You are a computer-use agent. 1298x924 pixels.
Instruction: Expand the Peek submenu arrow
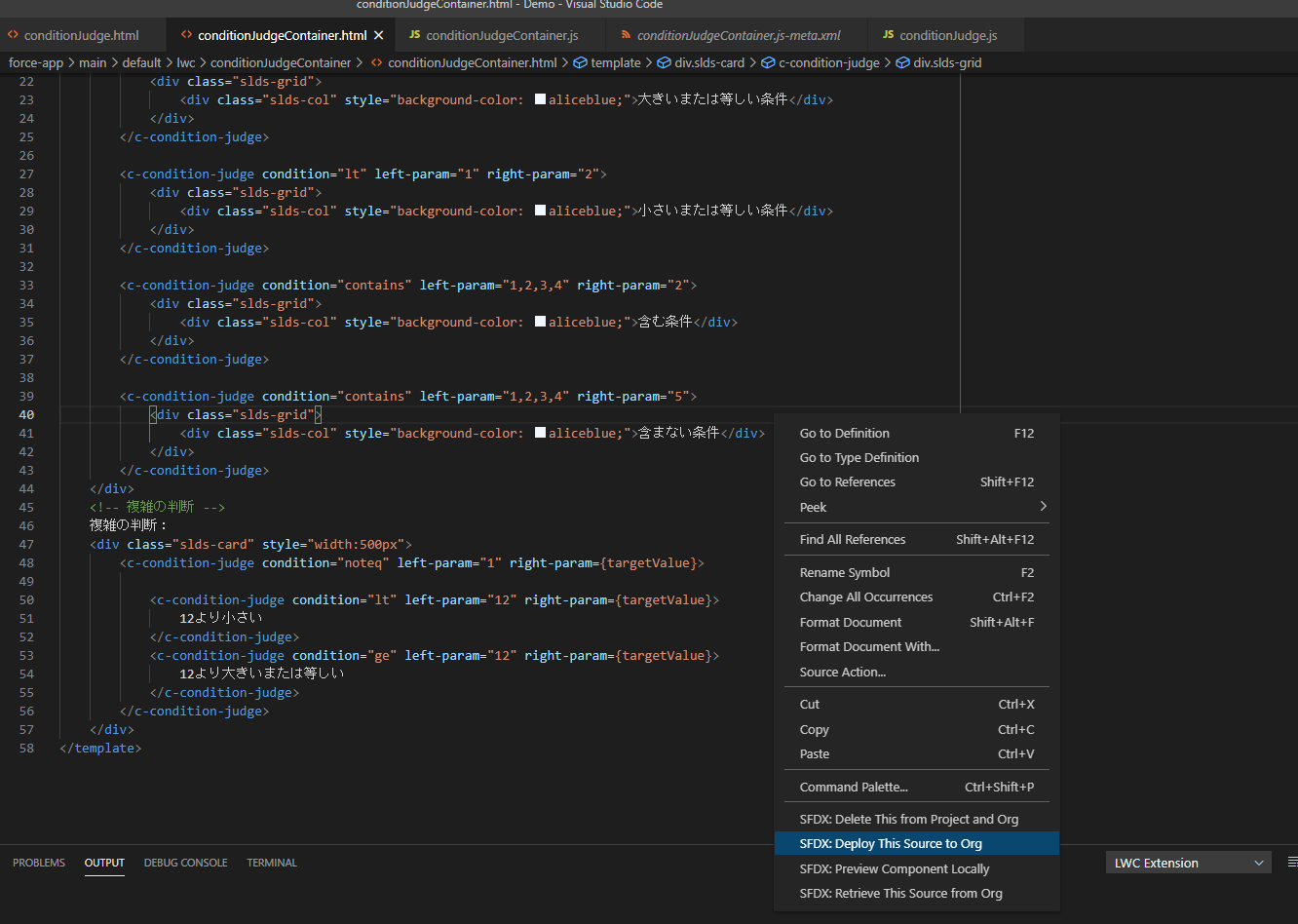coord(1043,506)
